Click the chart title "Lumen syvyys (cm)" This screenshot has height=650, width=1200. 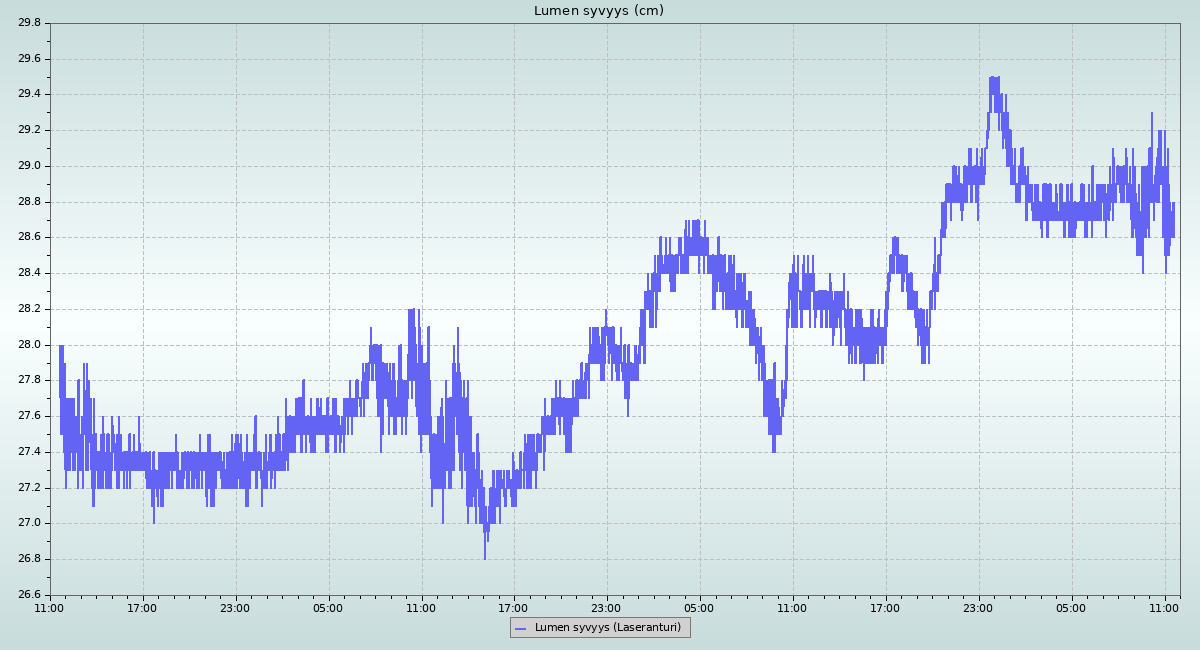coord(598,11)
